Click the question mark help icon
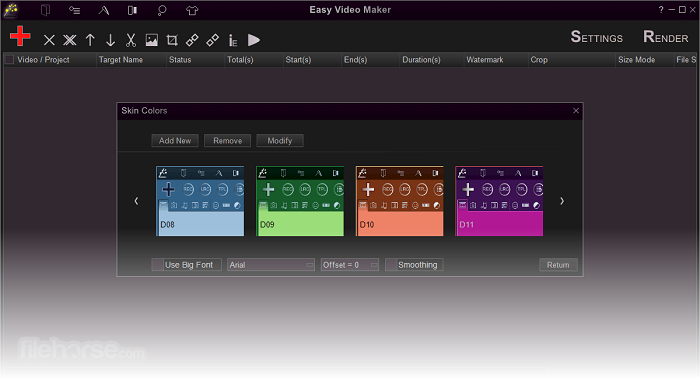 tap(661, 9)
